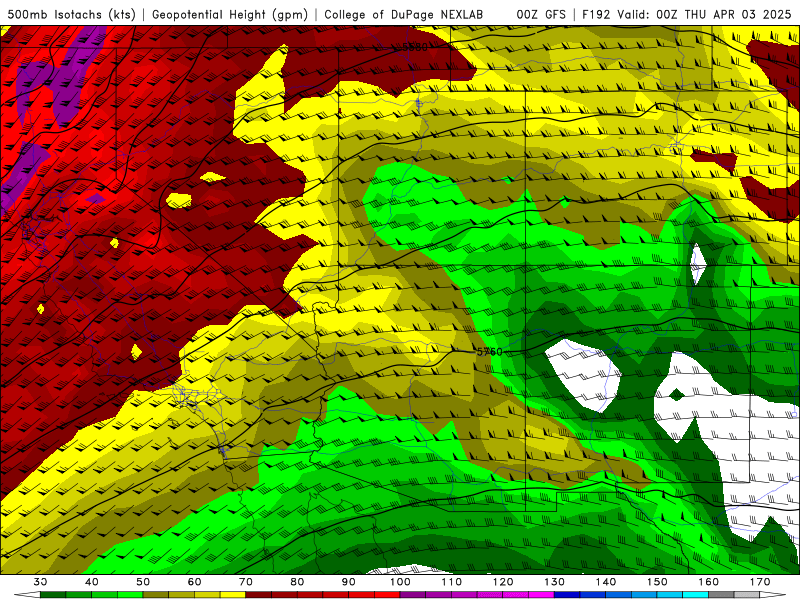This screenshot has height=600, width=800.
Task: Select the bright magenta swatch before dark blue
Action: tap(541, 595)
